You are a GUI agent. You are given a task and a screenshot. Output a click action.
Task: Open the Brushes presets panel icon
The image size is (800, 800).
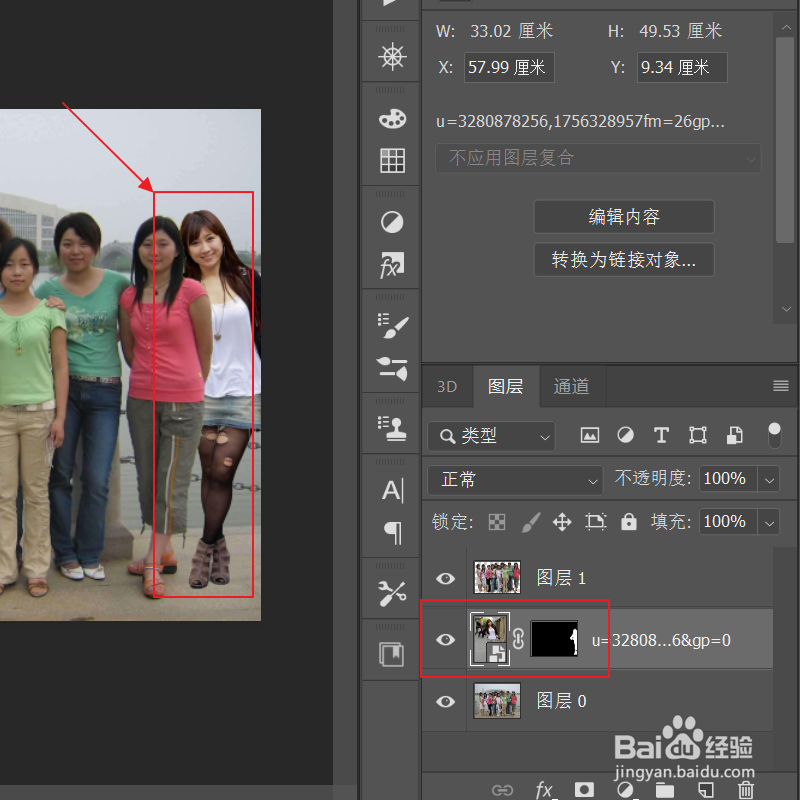392,368
